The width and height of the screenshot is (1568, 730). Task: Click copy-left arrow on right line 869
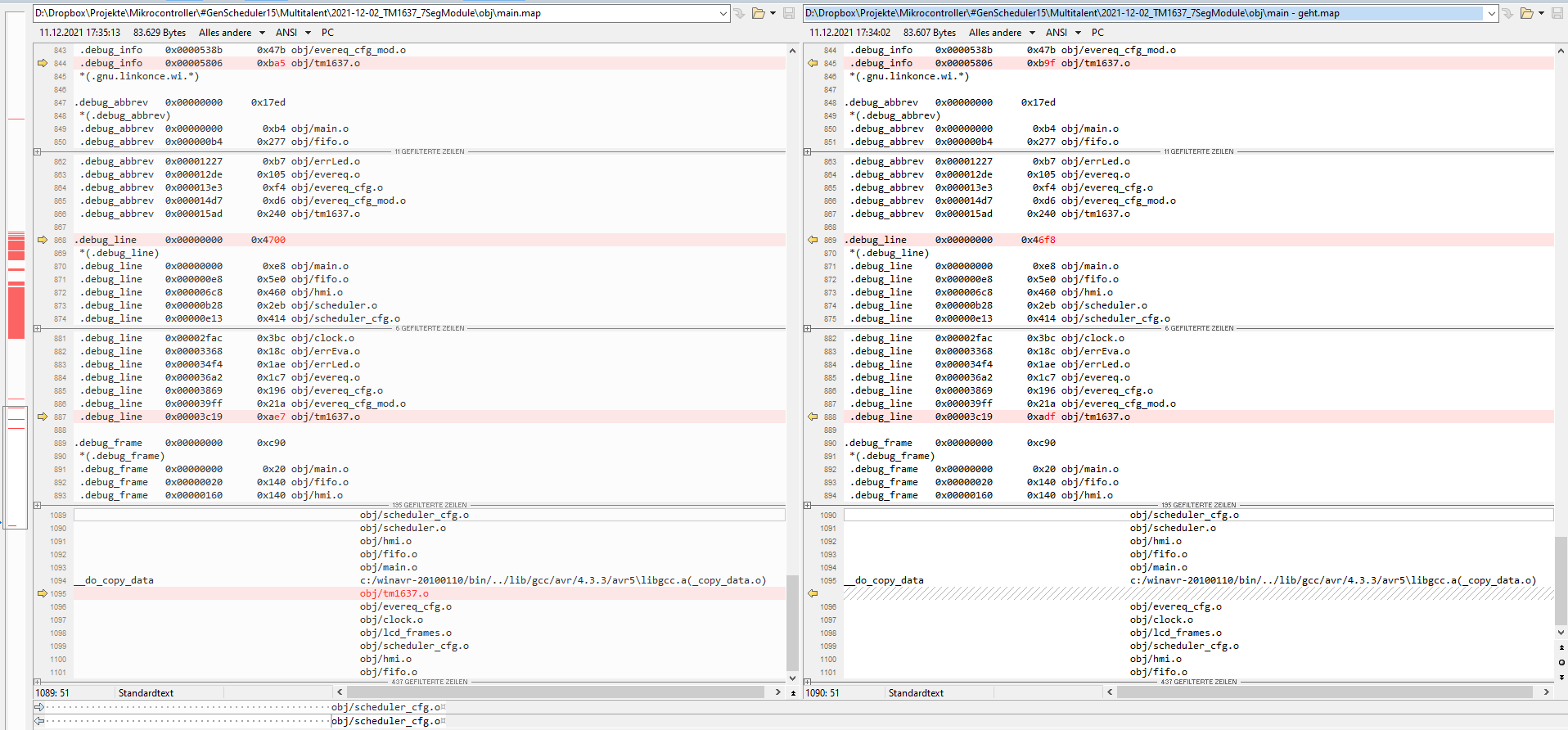coord(813,240)
